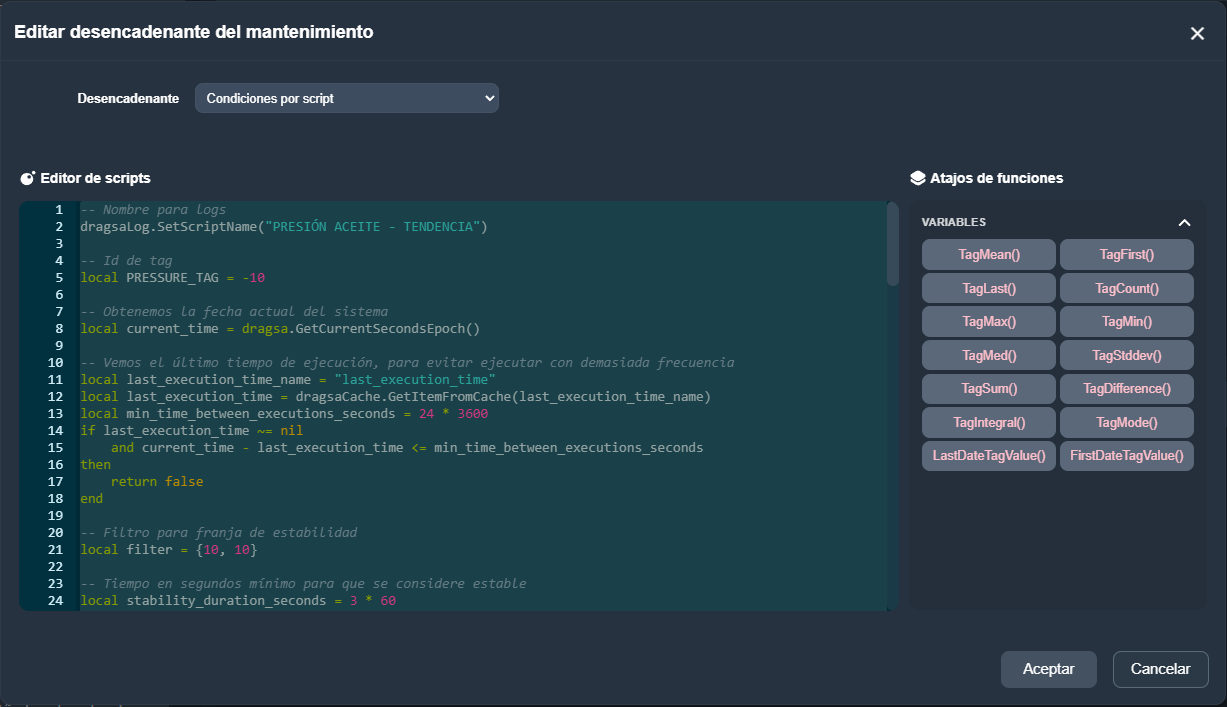Insert the TagMax() function
This screenshot has height=707, width=1227.
tap(988, 322)
